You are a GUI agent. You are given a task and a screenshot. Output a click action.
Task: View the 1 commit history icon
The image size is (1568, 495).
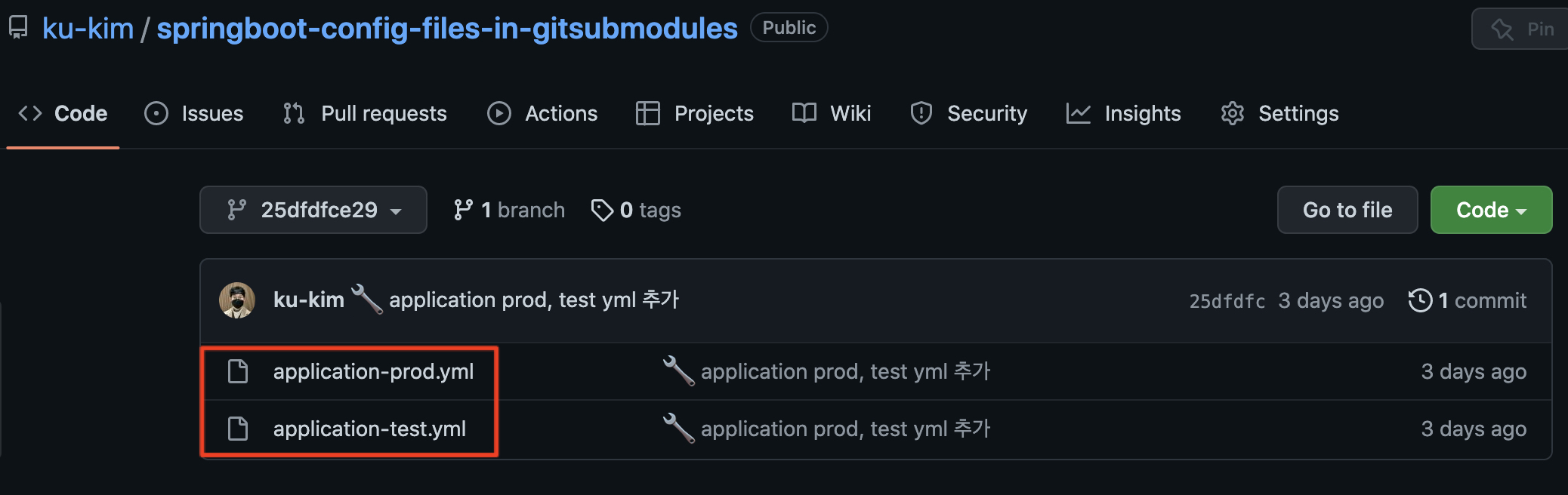pos(1421,300)
